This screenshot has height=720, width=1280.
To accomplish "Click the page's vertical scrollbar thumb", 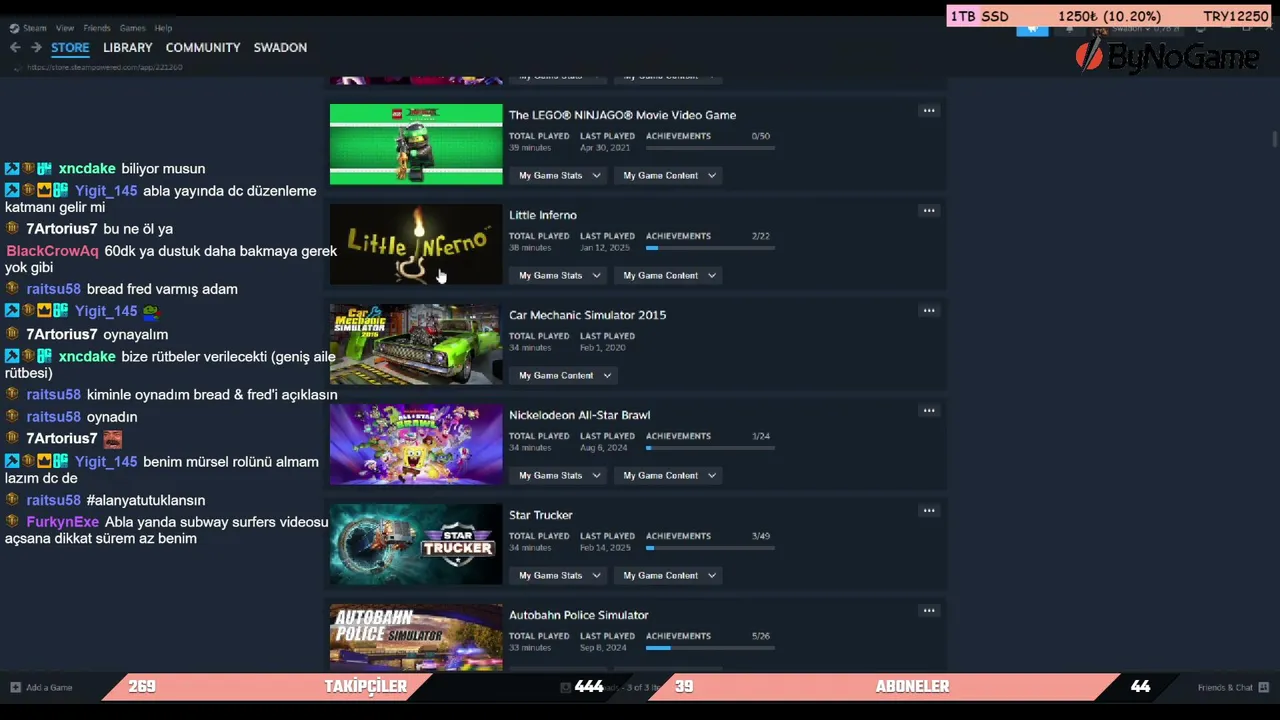I will coord(1274,139).
